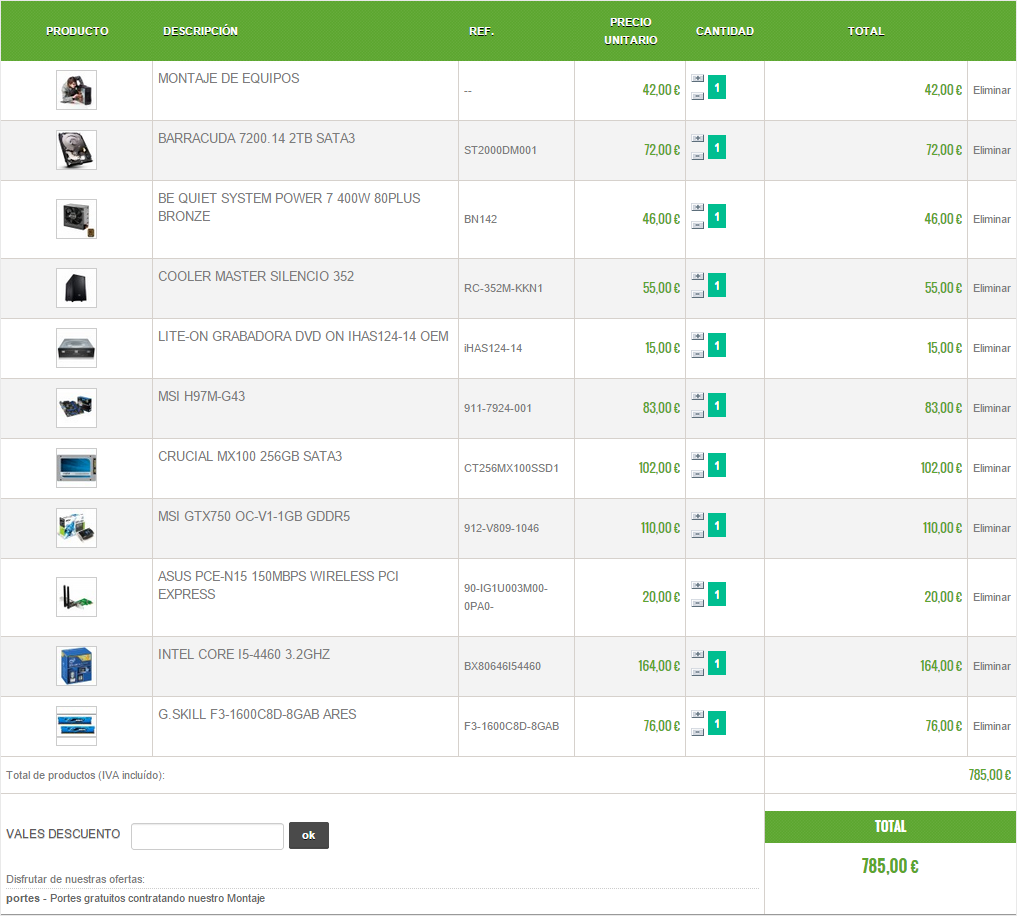Viewport: 1018px width, 916px height.
Task: Click 785,00 € in the green TOTAL box
Action: point(890,866)
